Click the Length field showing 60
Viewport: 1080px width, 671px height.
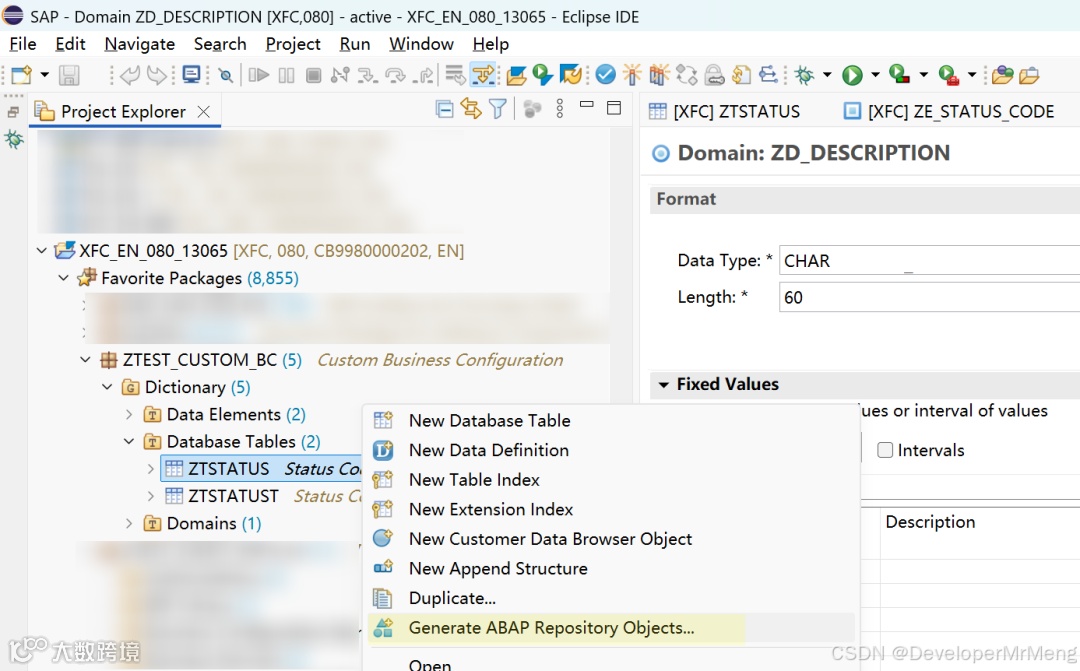coord(930,298)
